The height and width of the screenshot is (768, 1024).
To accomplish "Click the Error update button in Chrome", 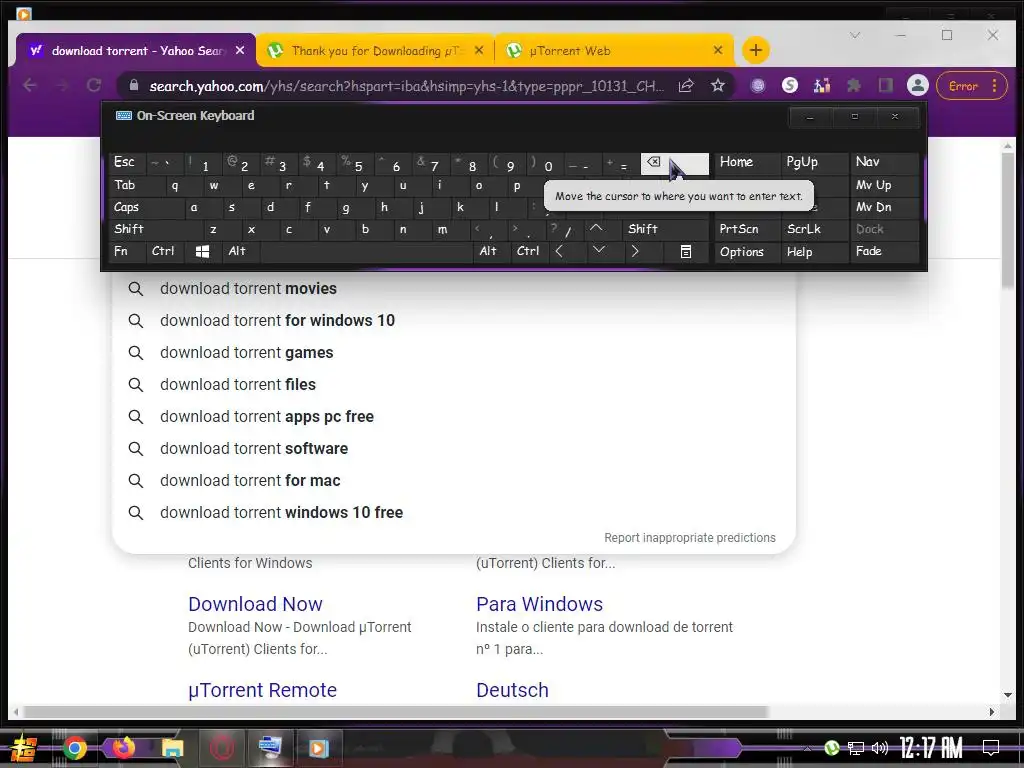I will pos(972,86).
